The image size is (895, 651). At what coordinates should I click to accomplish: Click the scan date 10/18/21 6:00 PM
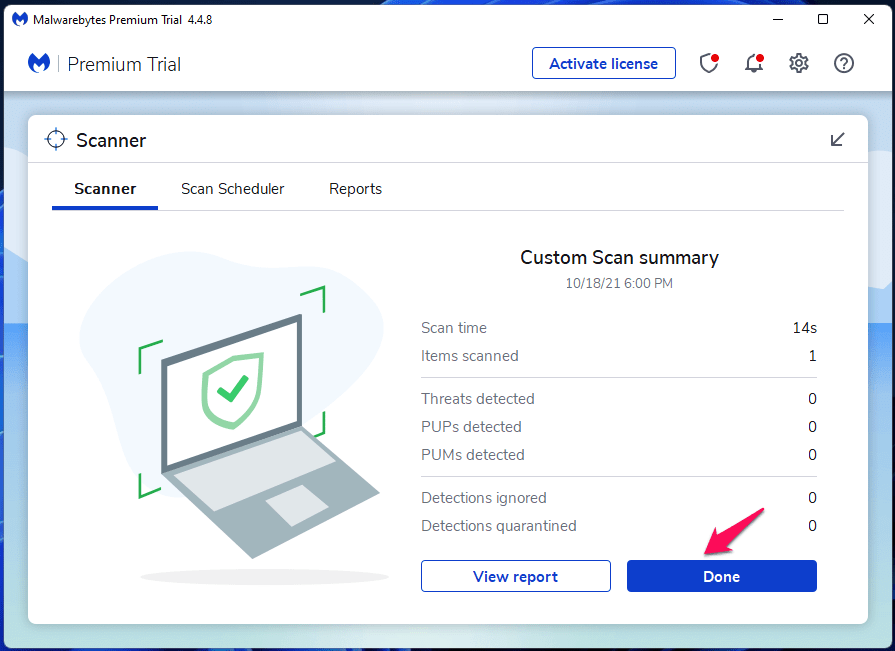click(619, 284)
